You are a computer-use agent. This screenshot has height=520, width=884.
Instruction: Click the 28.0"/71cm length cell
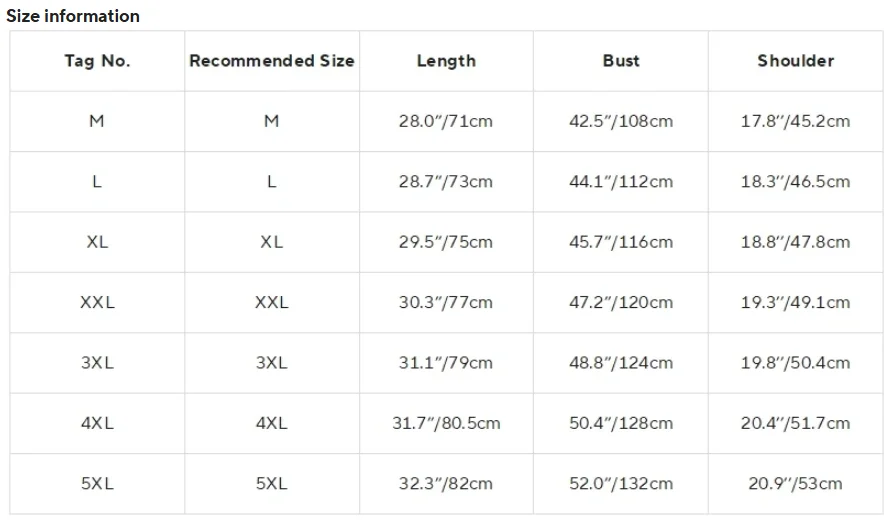coord(446,121)
